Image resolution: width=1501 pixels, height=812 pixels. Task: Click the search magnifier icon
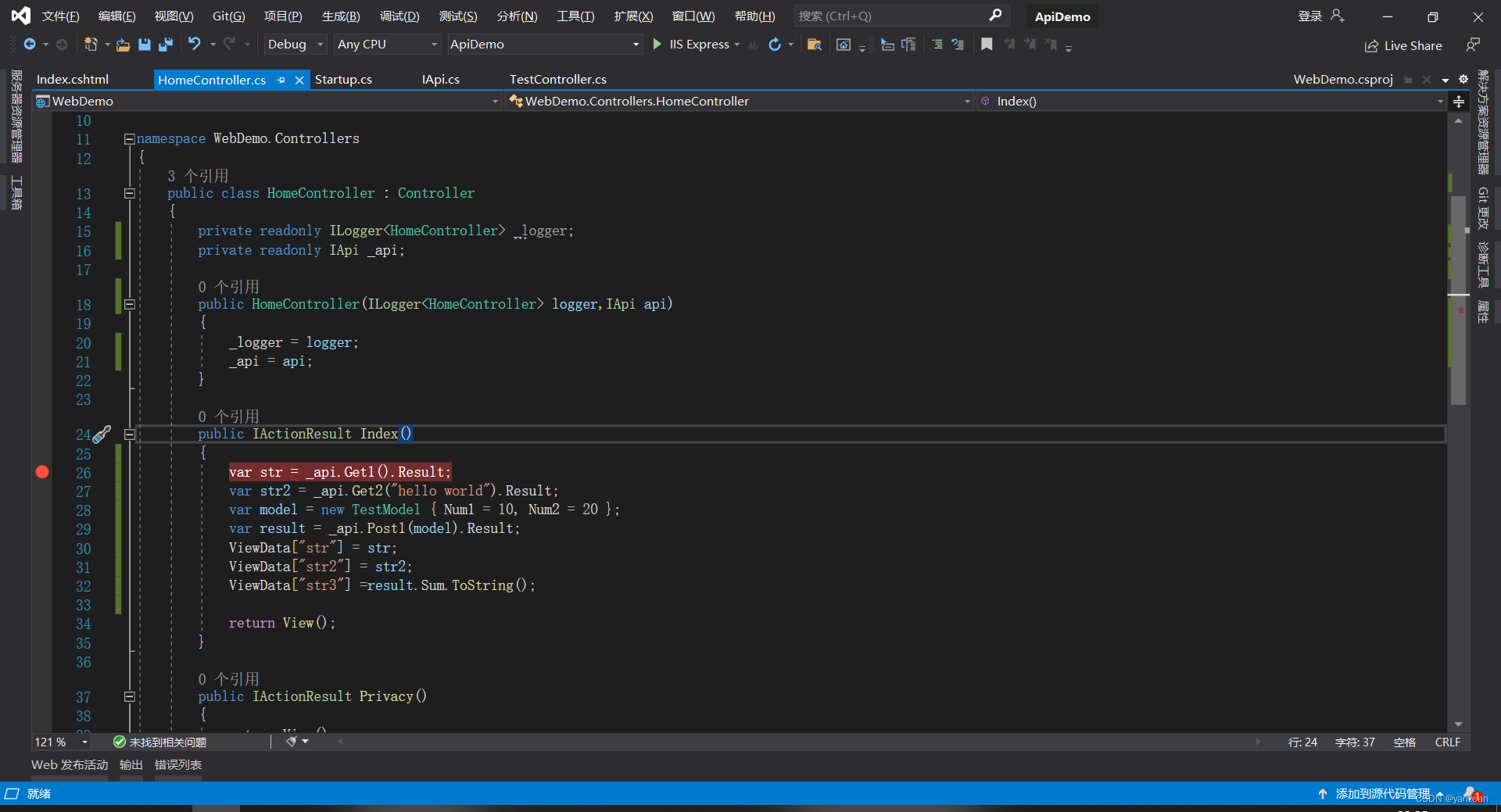tap(995, 15)
